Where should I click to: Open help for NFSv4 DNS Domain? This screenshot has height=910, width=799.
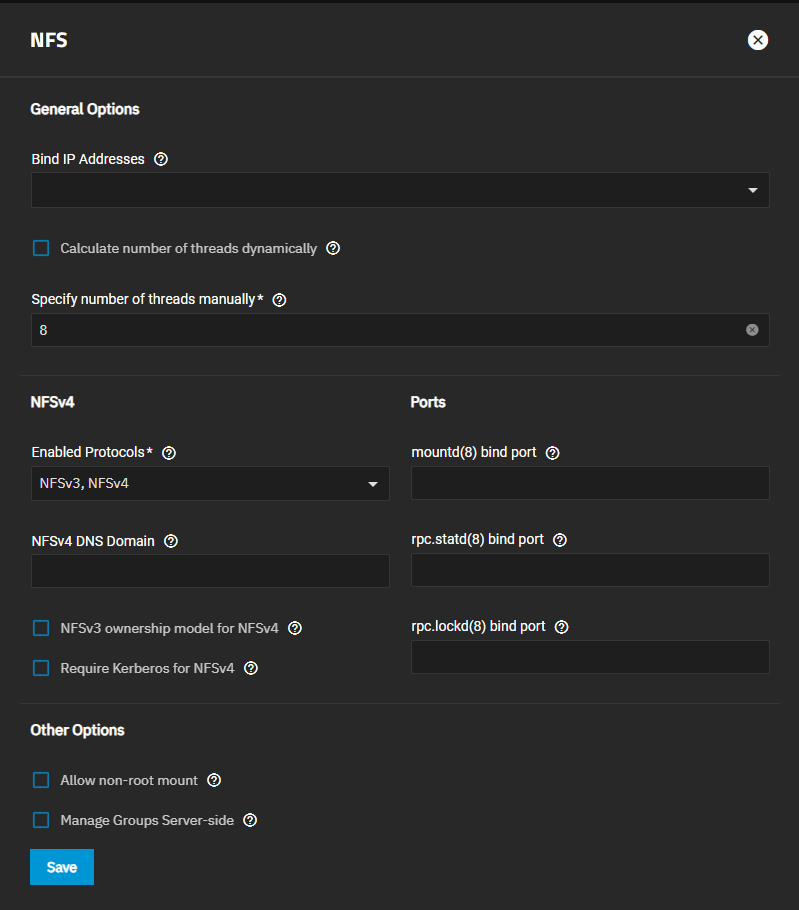pyautogui.click(x=171, y=541)
